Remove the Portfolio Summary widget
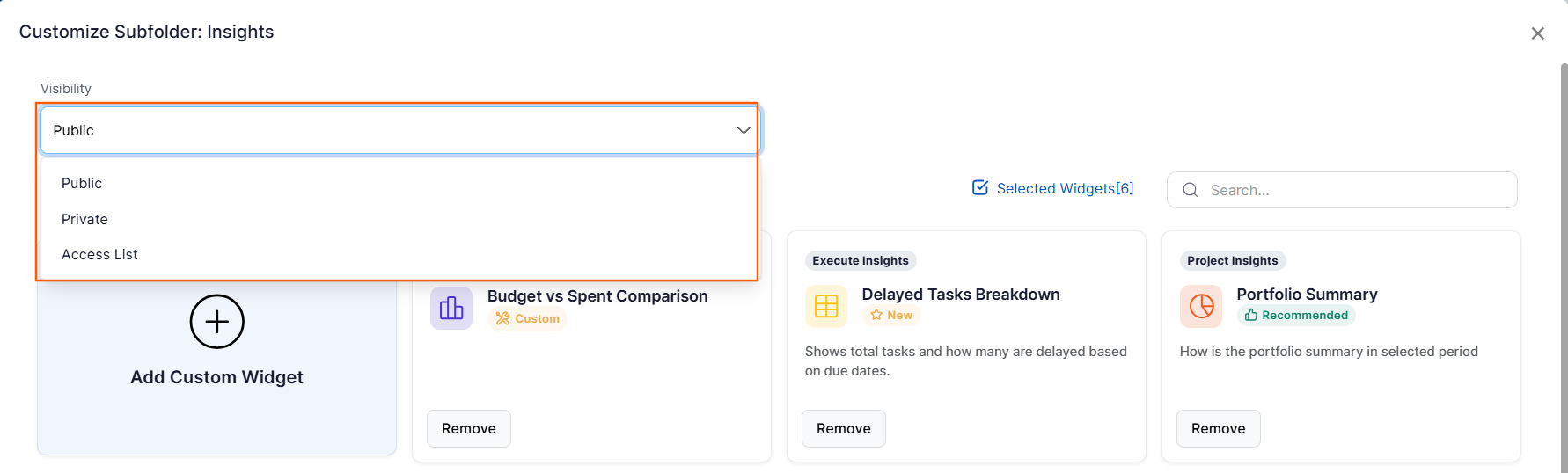 point(1219,428)
